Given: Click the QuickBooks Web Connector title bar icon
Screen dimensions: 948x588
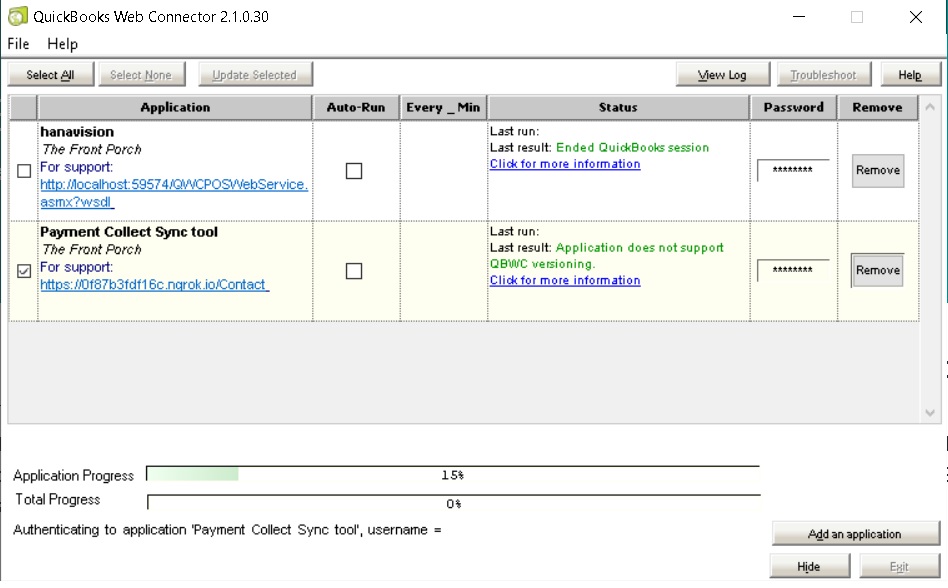Looking at the screenshot, I should coord(17,17).
